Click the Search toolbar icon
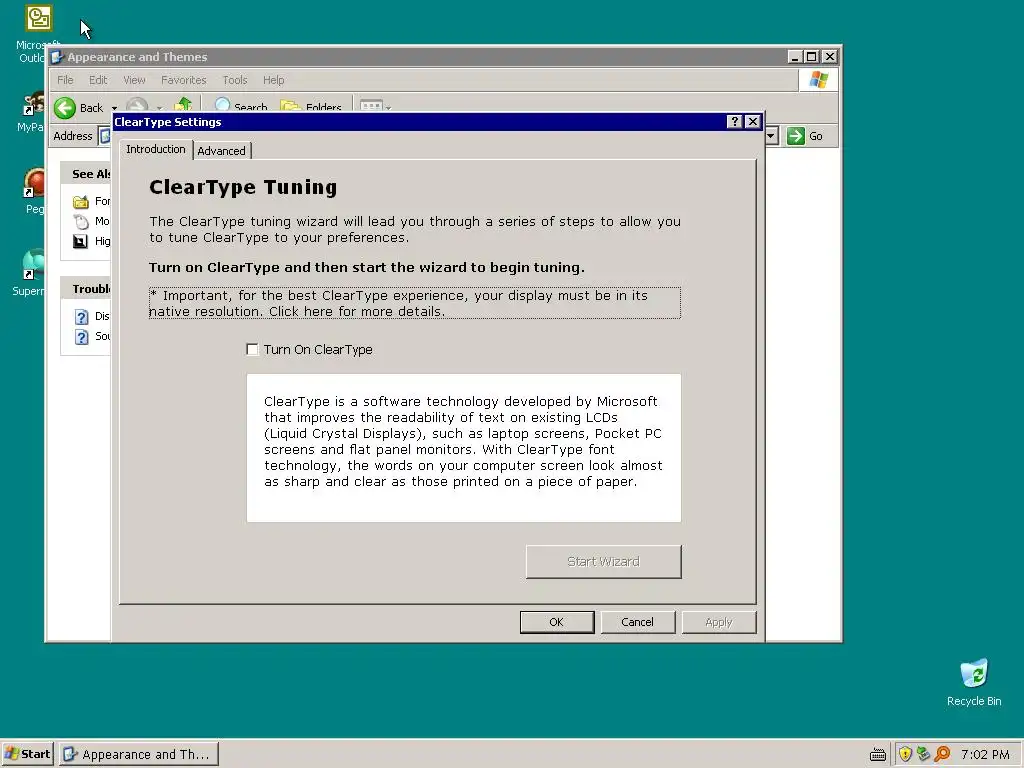The width and height of the screenshot is (1024, 768). click(x=223, y=104)
